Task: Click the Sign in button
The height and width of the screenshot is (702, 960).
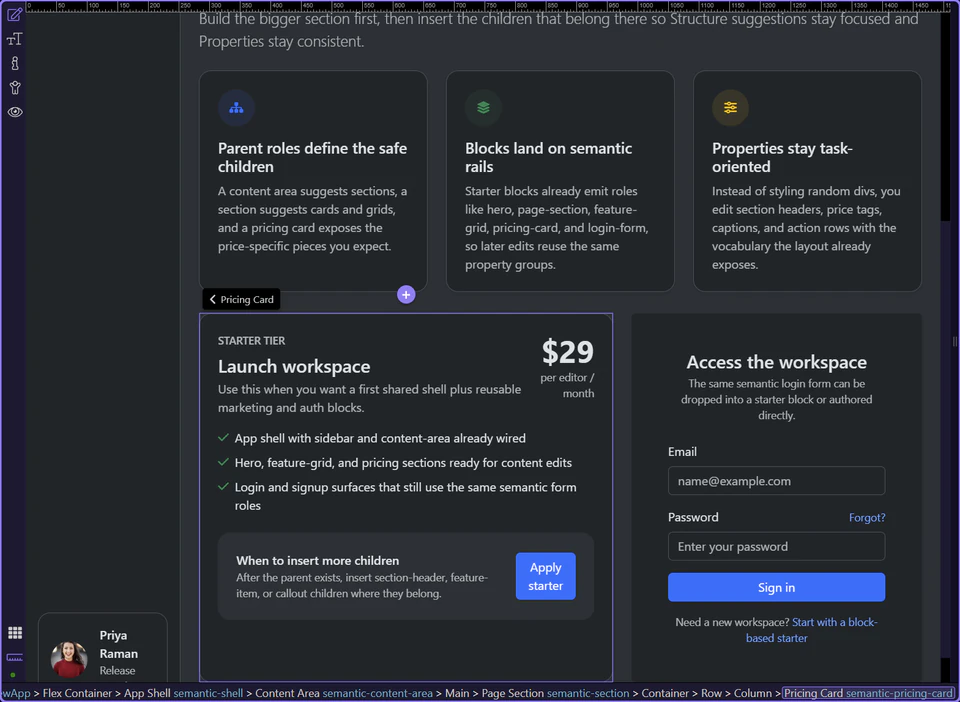Action: 776,587
